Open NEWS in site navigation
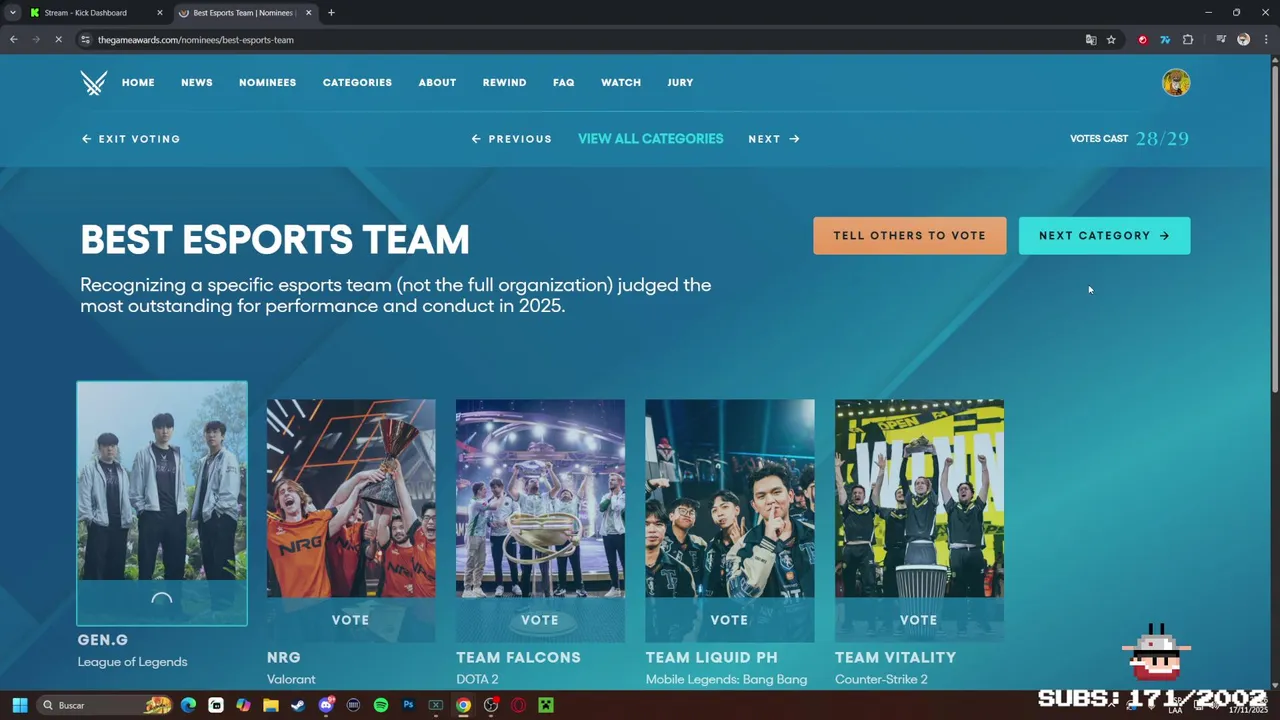Viewport: 1280px width, 720px height. pyautogui.click(x=197, y=83)
